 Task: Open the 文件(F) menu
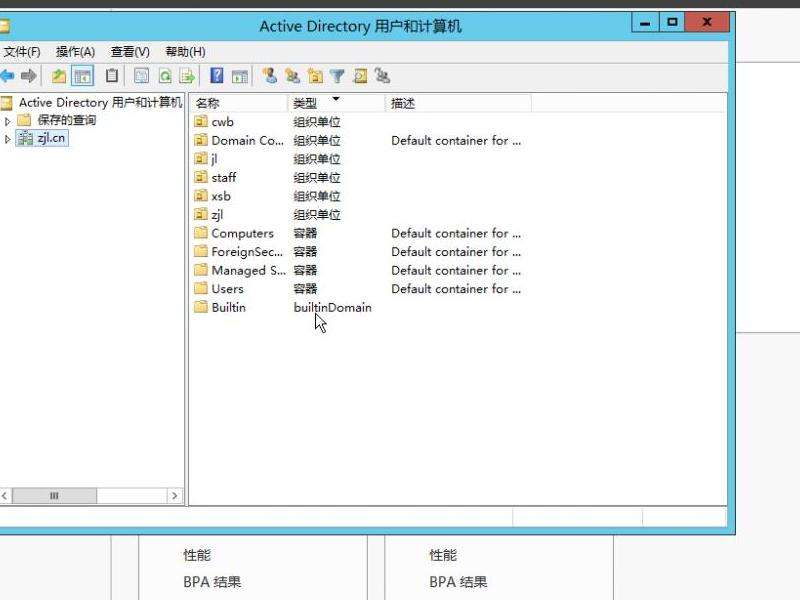click(x=22, y=52)
